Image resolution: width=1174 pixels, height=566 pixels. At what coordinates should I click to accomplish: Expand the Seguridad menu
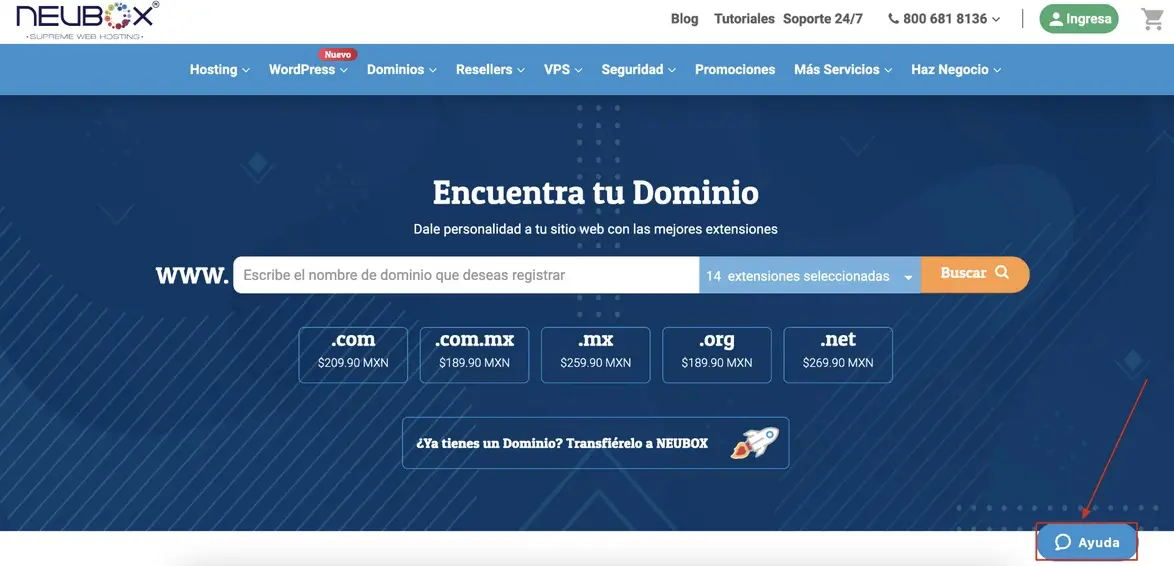[639, 70]
